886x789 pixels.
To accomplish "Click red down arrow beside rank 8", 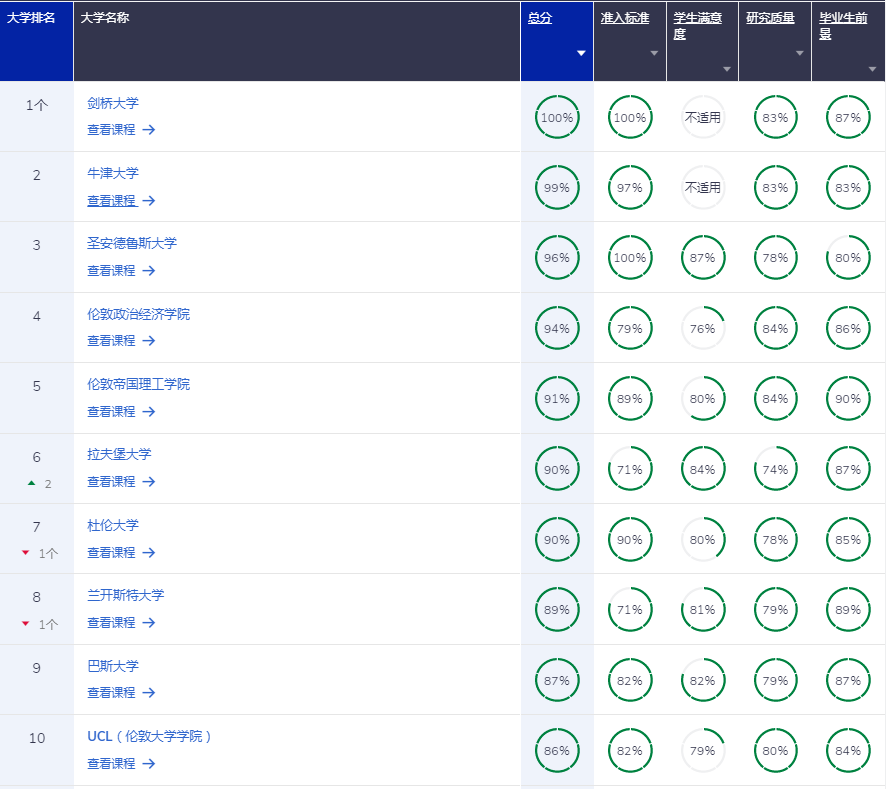I will tap(25, 623).
